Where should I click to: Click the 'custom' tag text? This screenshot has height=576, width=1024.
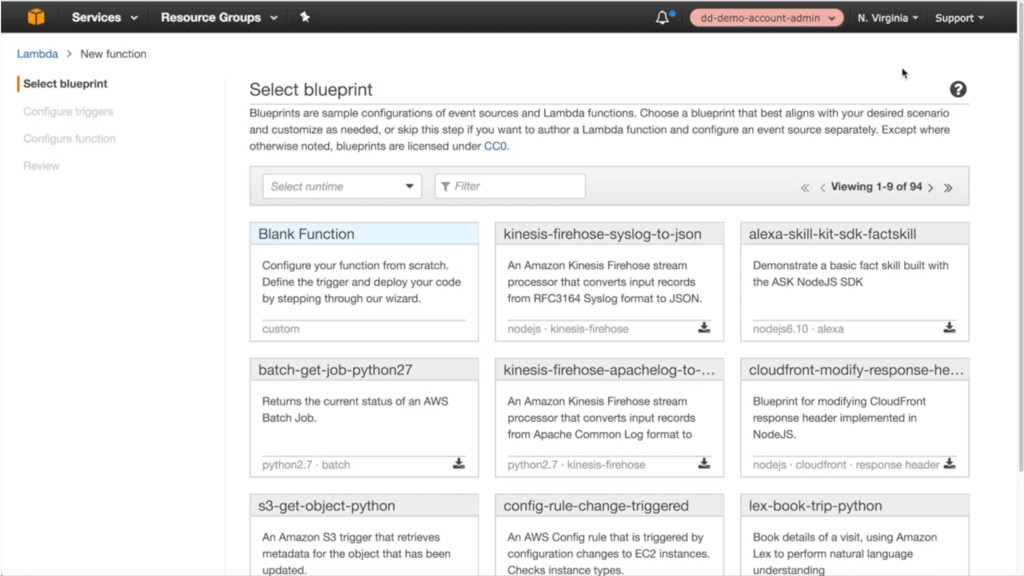click(x=281, y=328)
